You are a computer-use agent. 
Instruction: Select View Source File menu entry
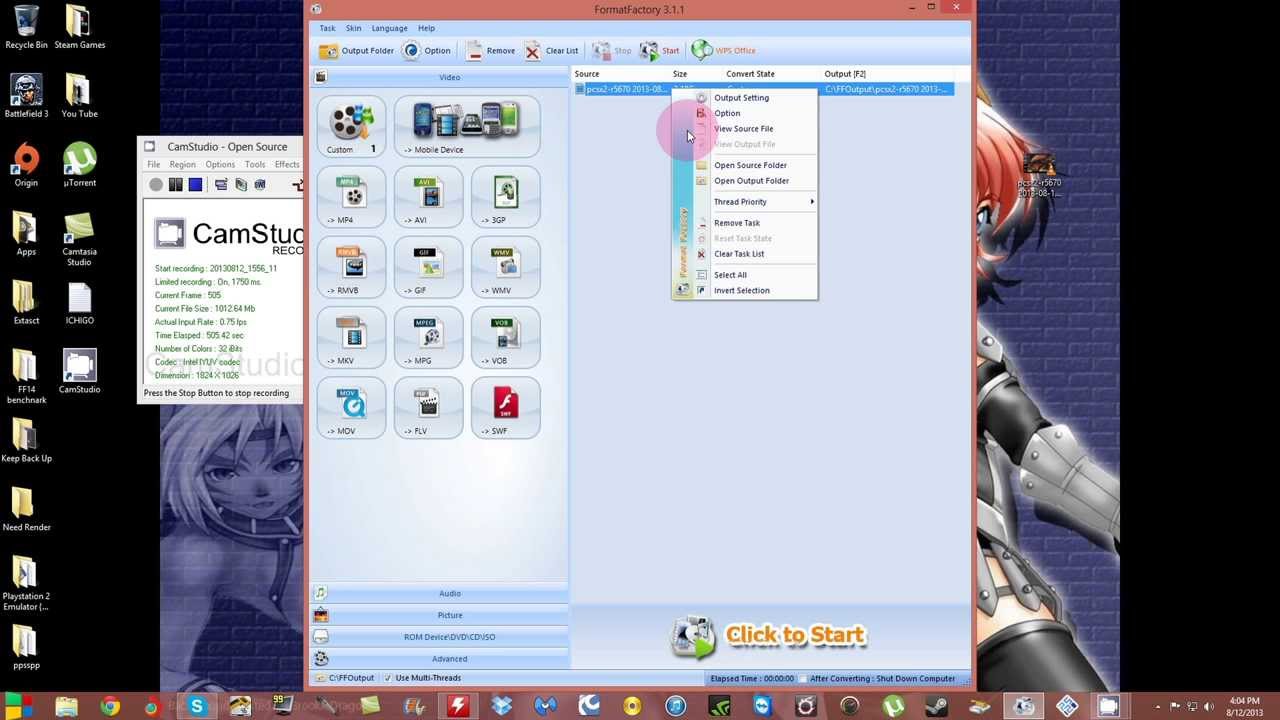click(745, 129)
